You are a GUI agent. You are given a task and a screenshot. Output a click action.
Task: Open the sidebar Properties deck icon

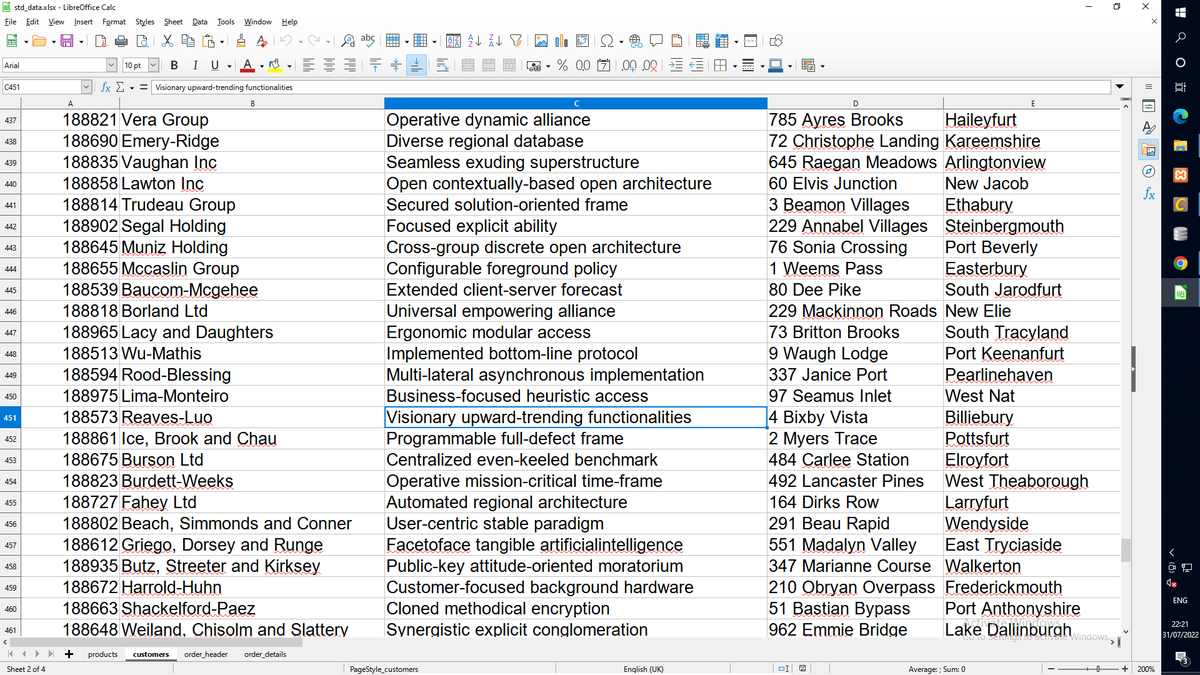coord(1148,105)
